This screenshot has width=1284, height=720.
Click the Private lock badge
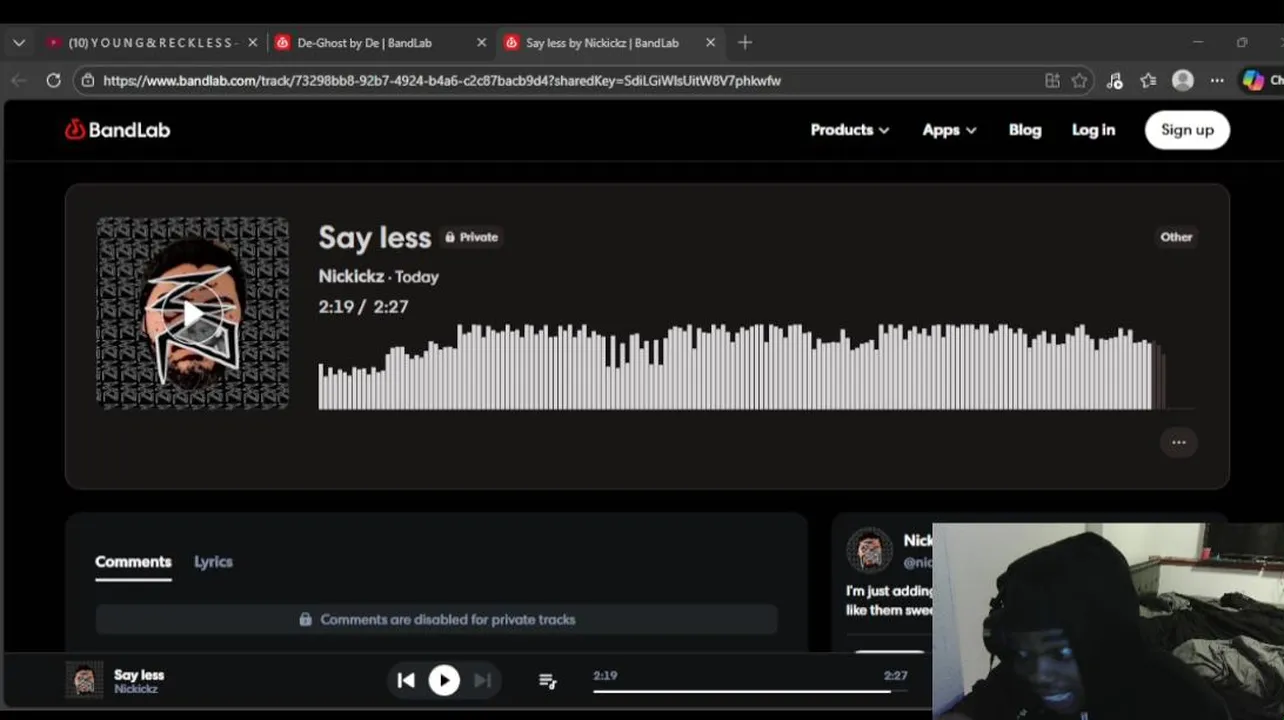tap(471, 237)
